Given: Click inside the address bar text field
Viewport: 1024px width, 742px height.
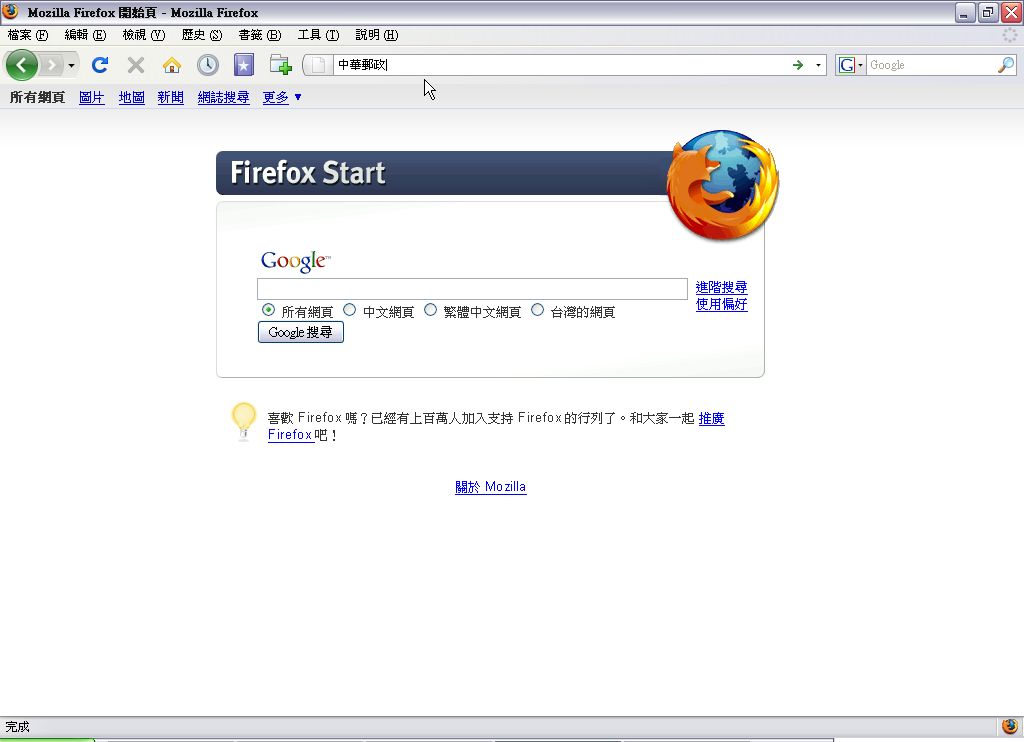Looking at the screenshot, I should [560, 65].
